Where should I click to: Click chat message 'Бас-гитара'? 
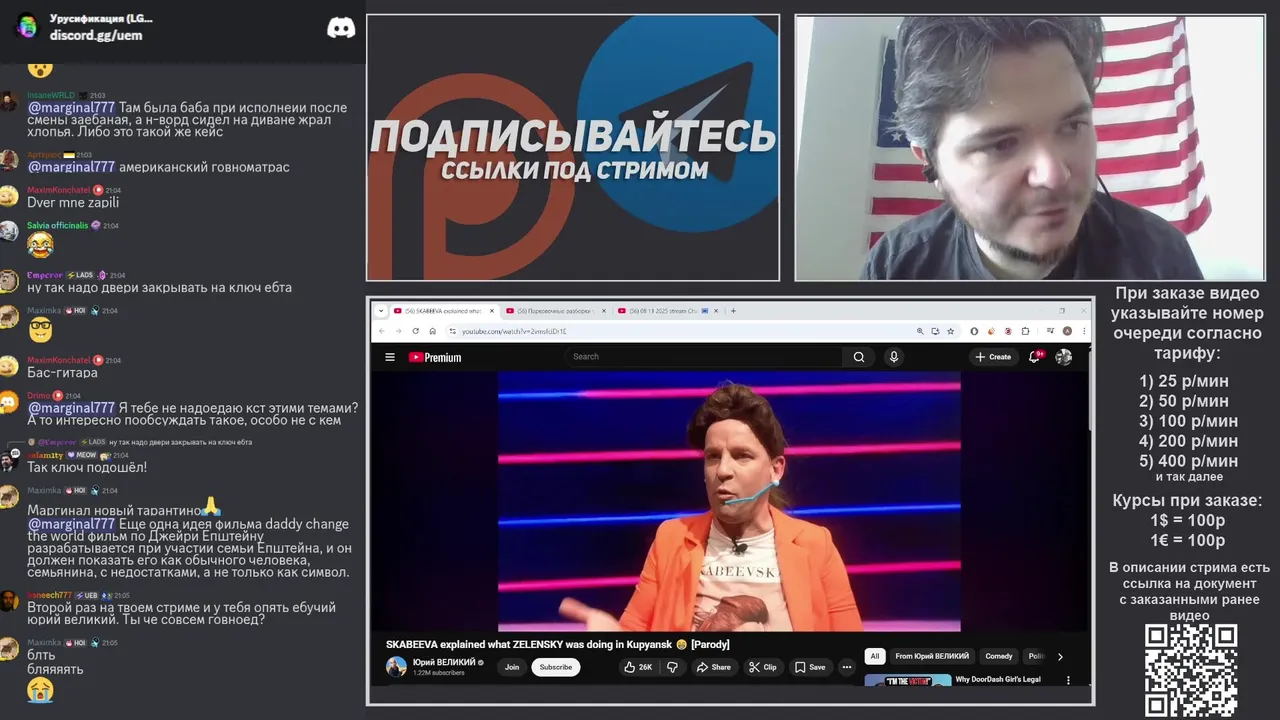click(62, 372)
